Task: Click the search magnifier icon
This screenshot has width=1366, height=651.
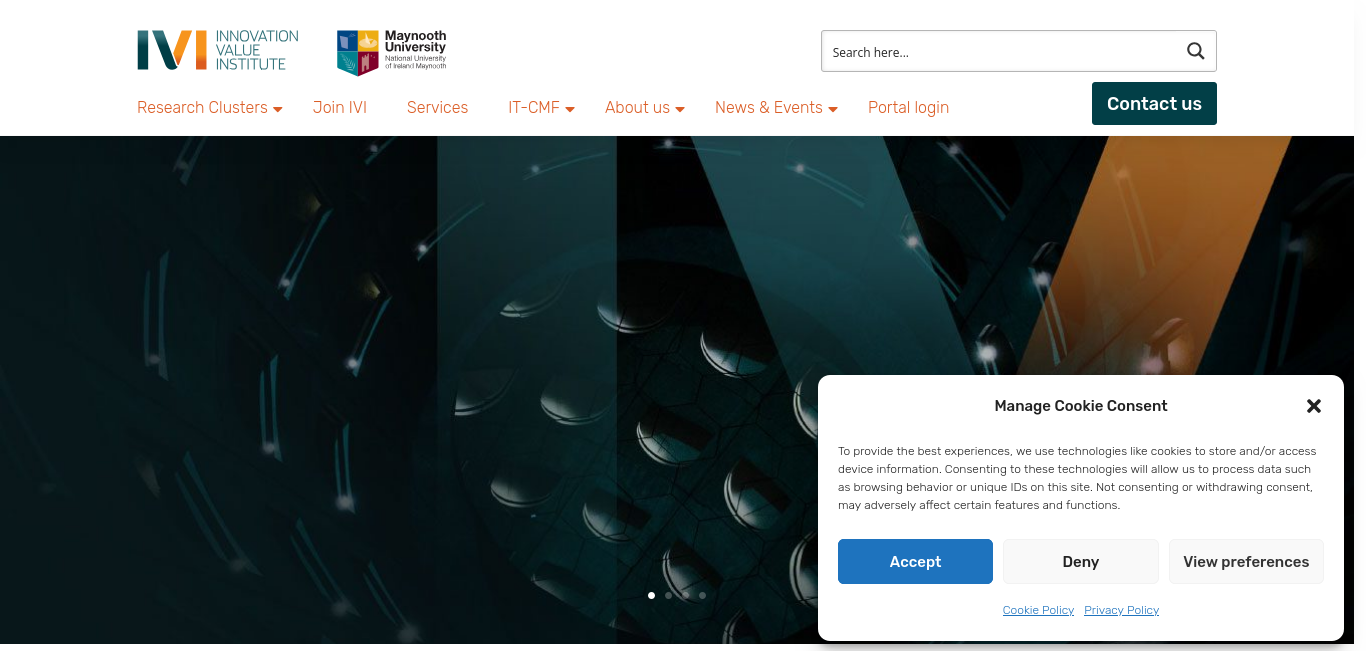Action: point(1195,51)
